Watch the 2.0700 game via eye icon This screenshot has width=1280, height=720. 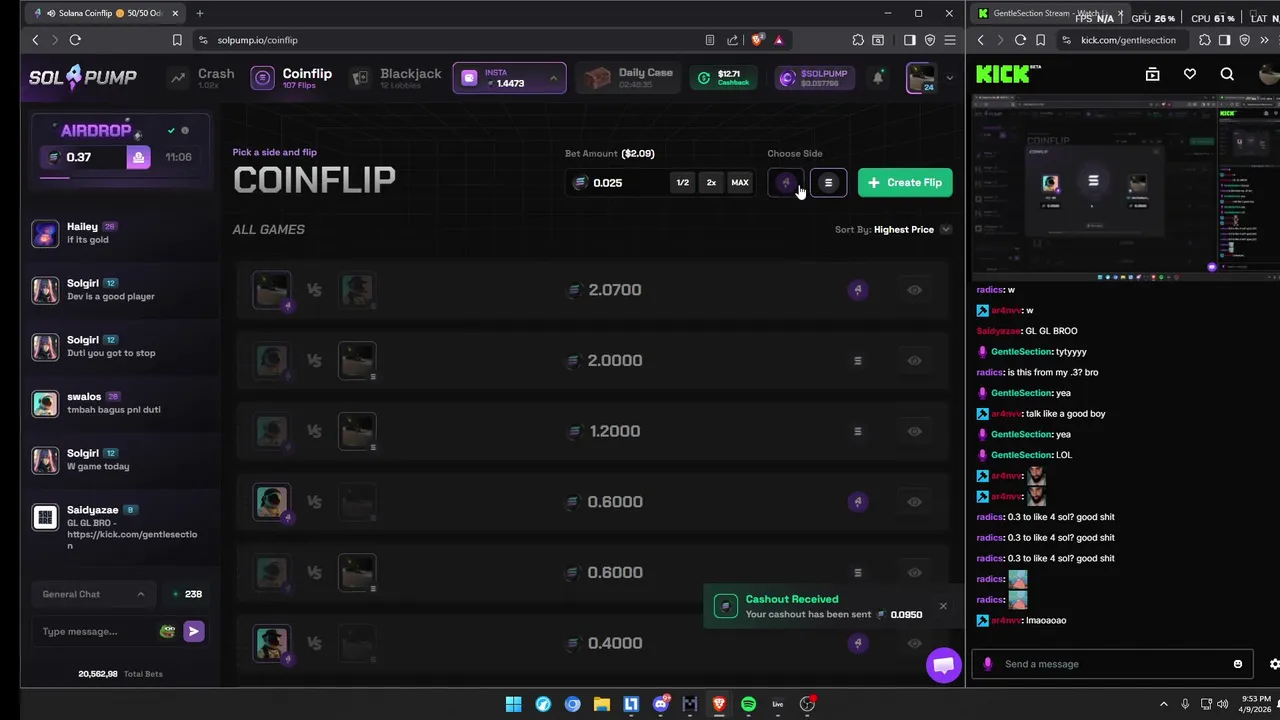[914, 290]
